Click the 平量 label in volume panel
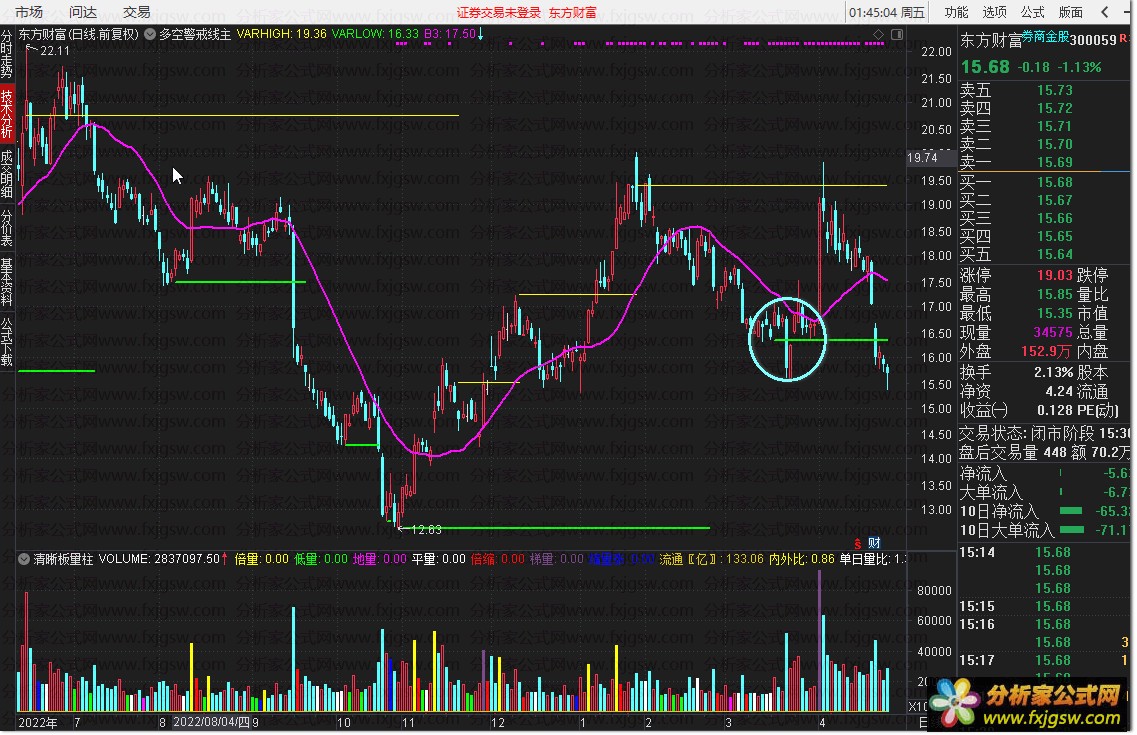Viewport: 1137px width, 735px height. pos(424,559)
